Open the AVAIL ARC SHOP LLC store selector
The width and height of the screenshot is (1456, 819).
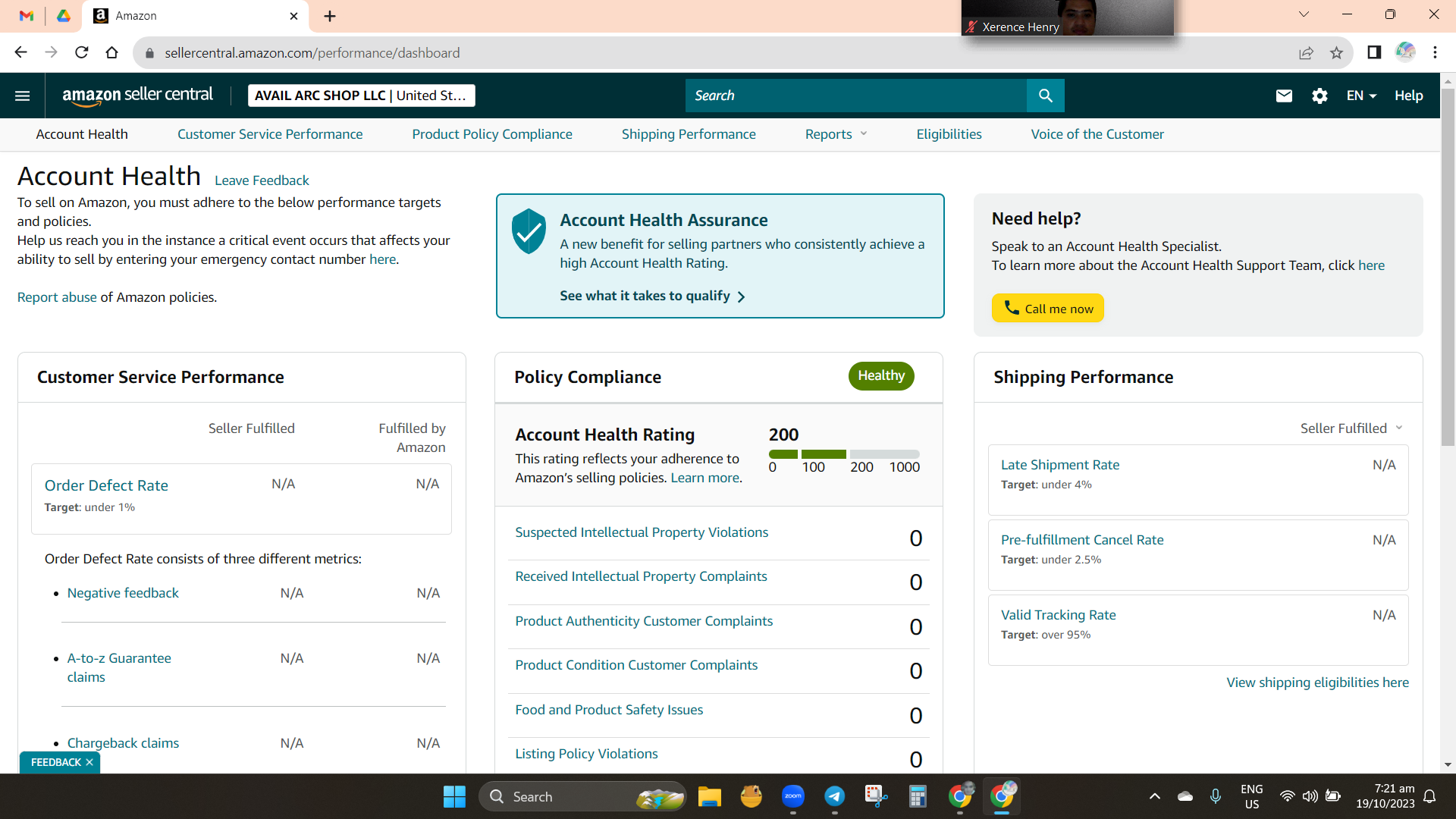click(362, 96)
